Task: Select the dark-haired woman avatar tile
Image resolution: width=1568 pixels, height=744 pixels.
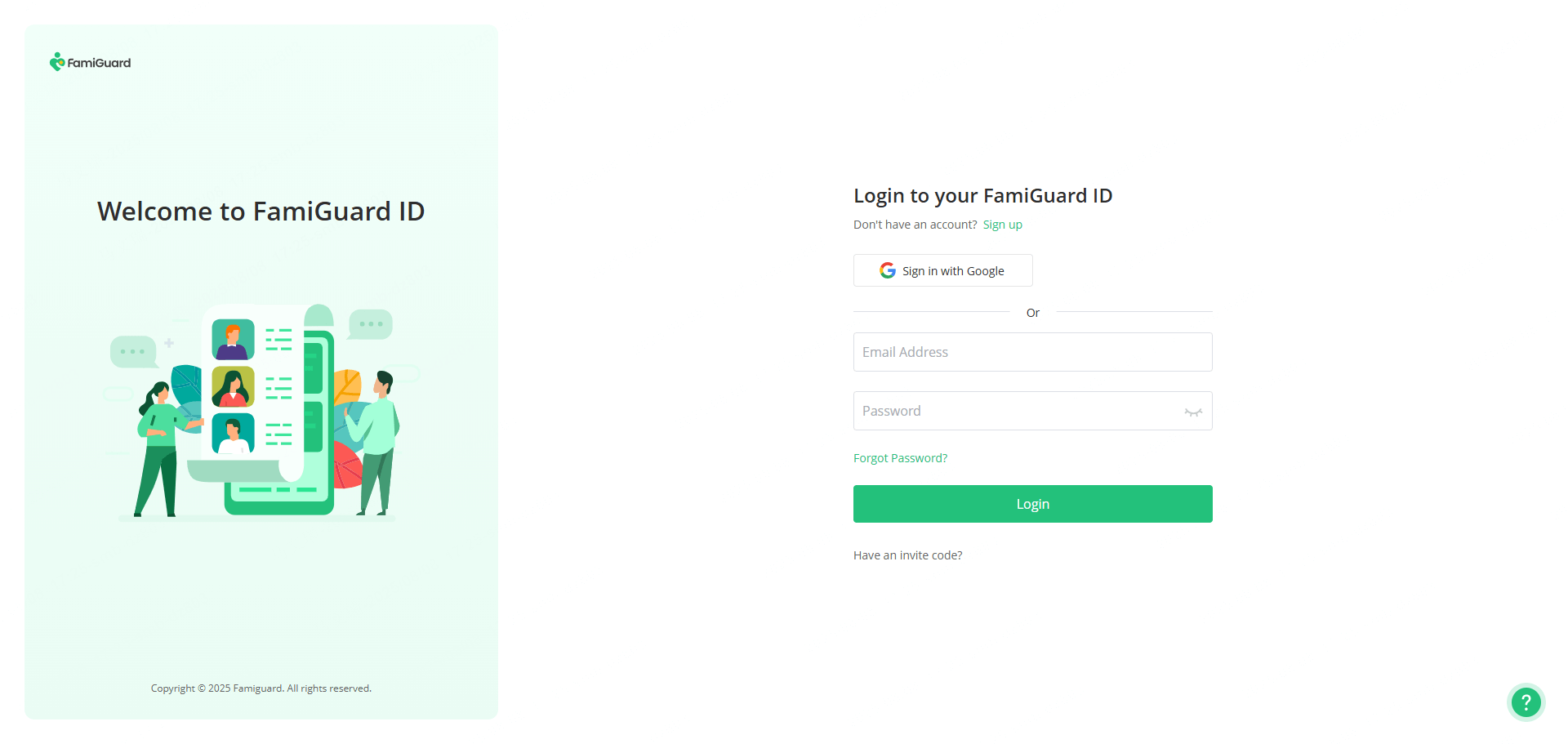Action: 233,387
